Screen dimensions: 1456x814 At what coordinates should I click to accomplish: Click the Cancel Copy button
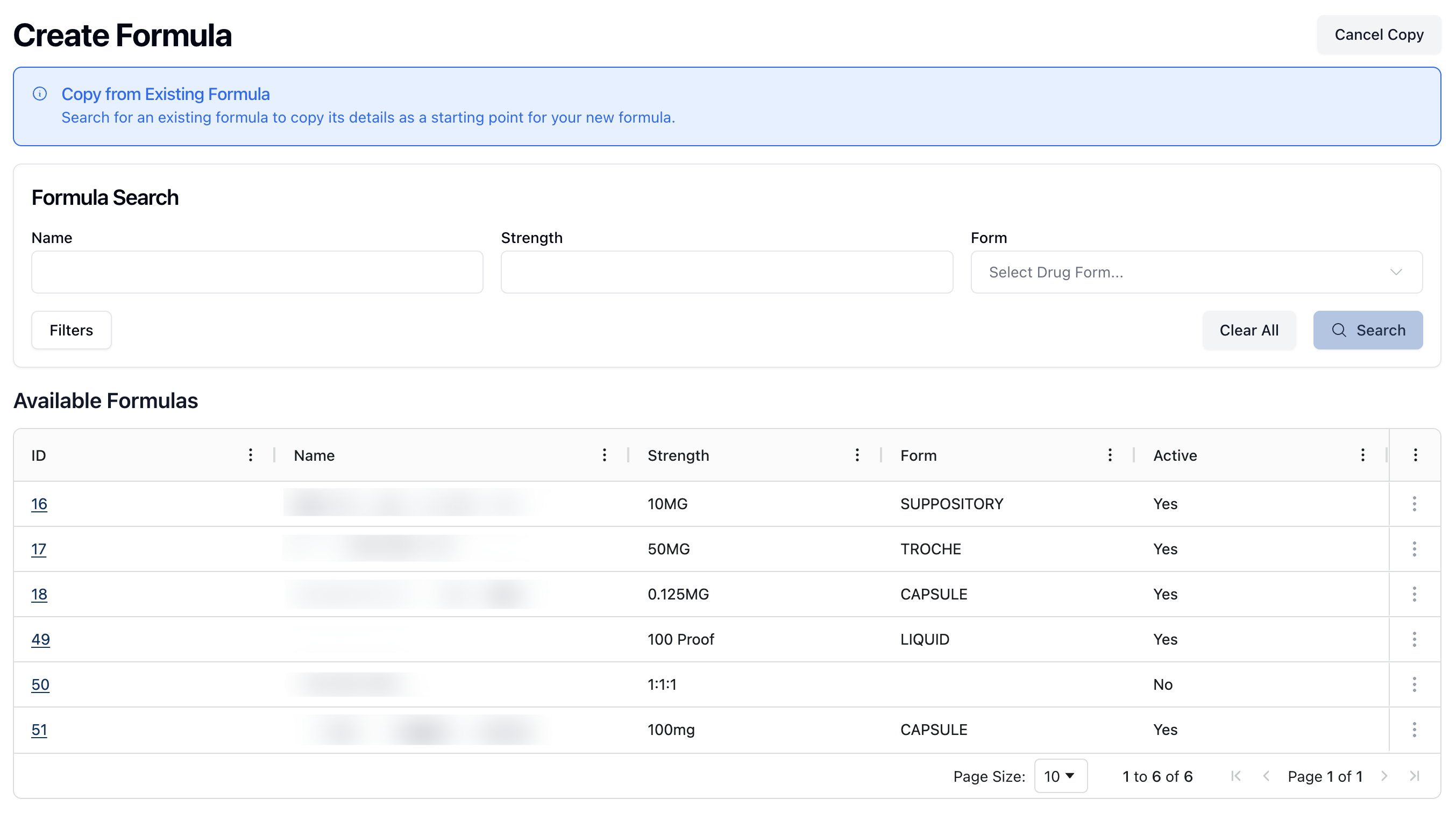pos(1378,35)
